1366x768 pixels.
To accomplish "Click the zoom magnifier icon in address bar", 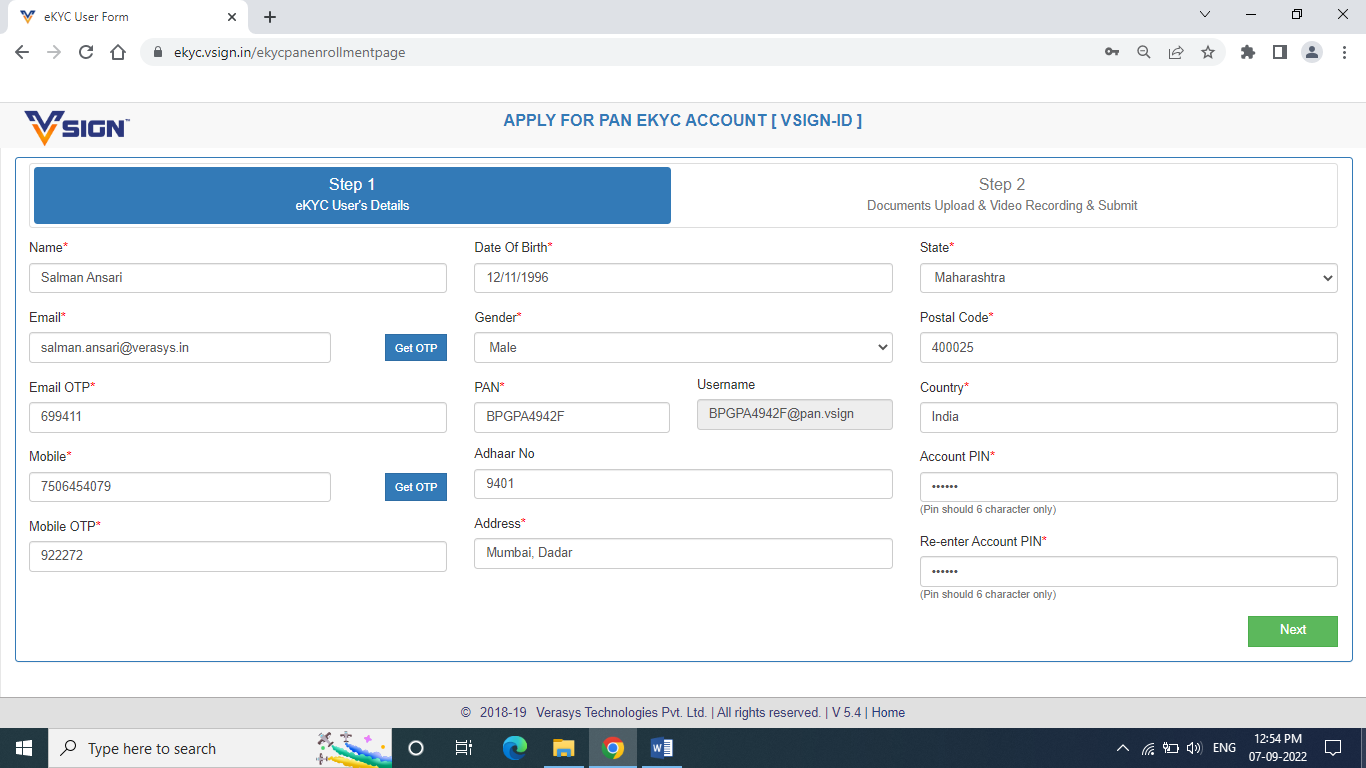I will coord(1144,52).
